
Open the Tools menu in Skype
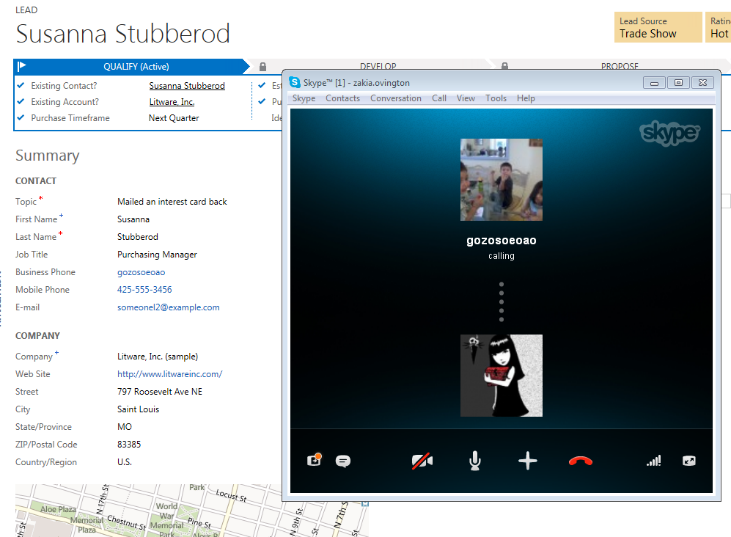click(496, 98)
